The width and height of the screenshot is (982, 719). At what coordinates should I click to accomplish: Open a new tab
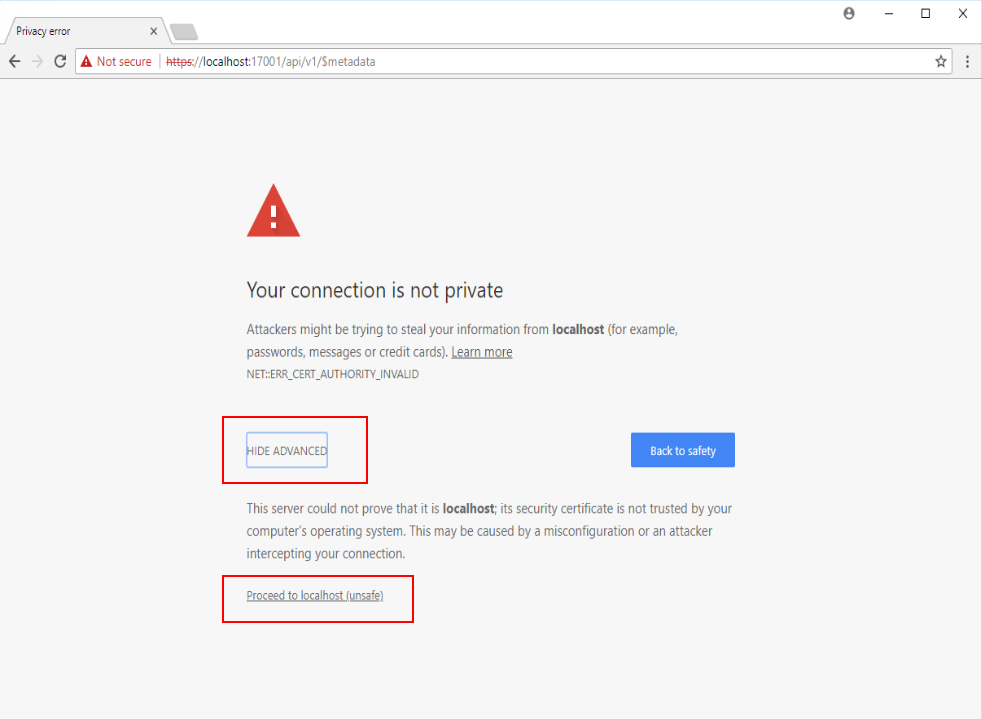click(x=184, y=32)
